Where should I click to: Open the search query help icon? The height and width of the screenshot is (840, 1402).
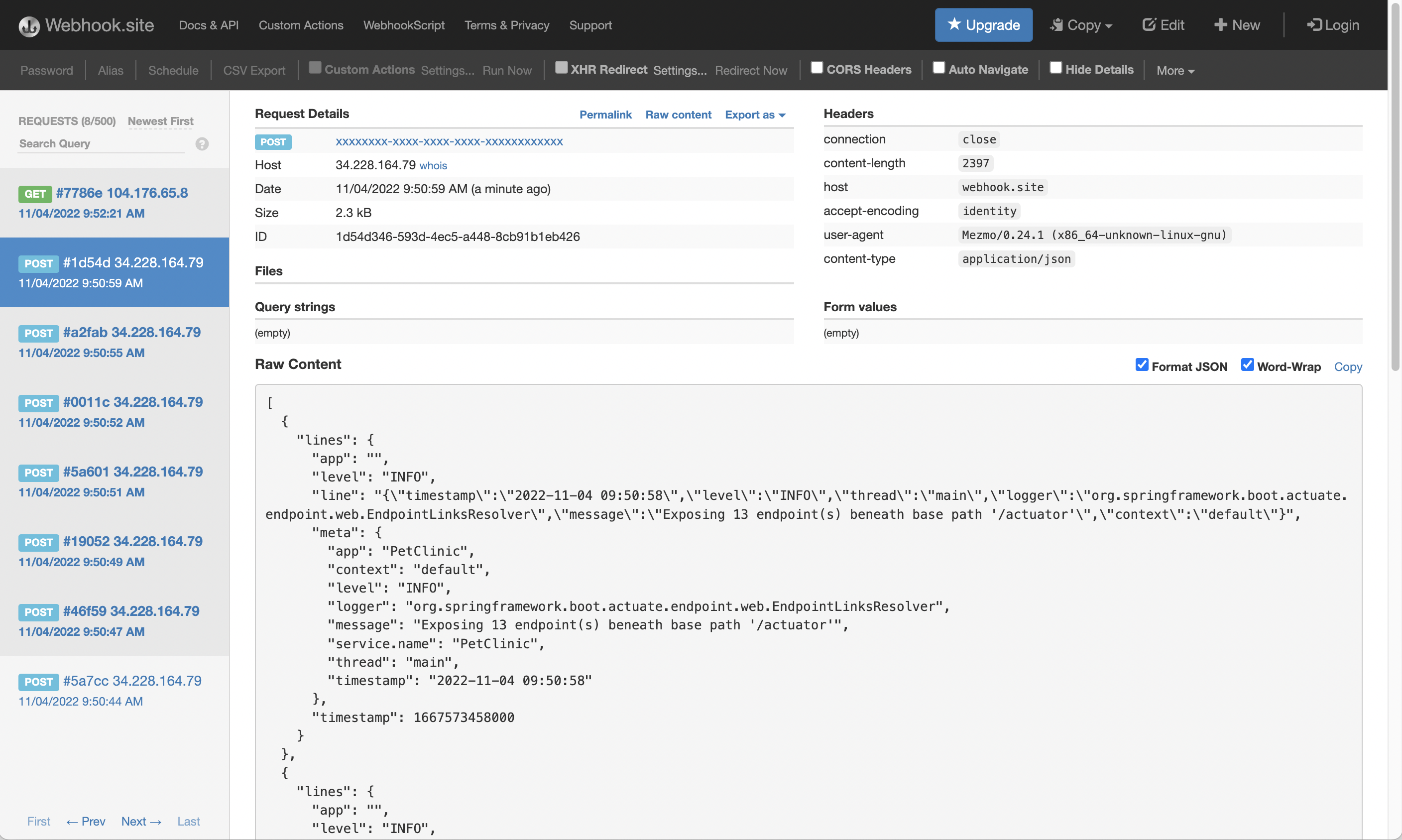tap(202, 144)
